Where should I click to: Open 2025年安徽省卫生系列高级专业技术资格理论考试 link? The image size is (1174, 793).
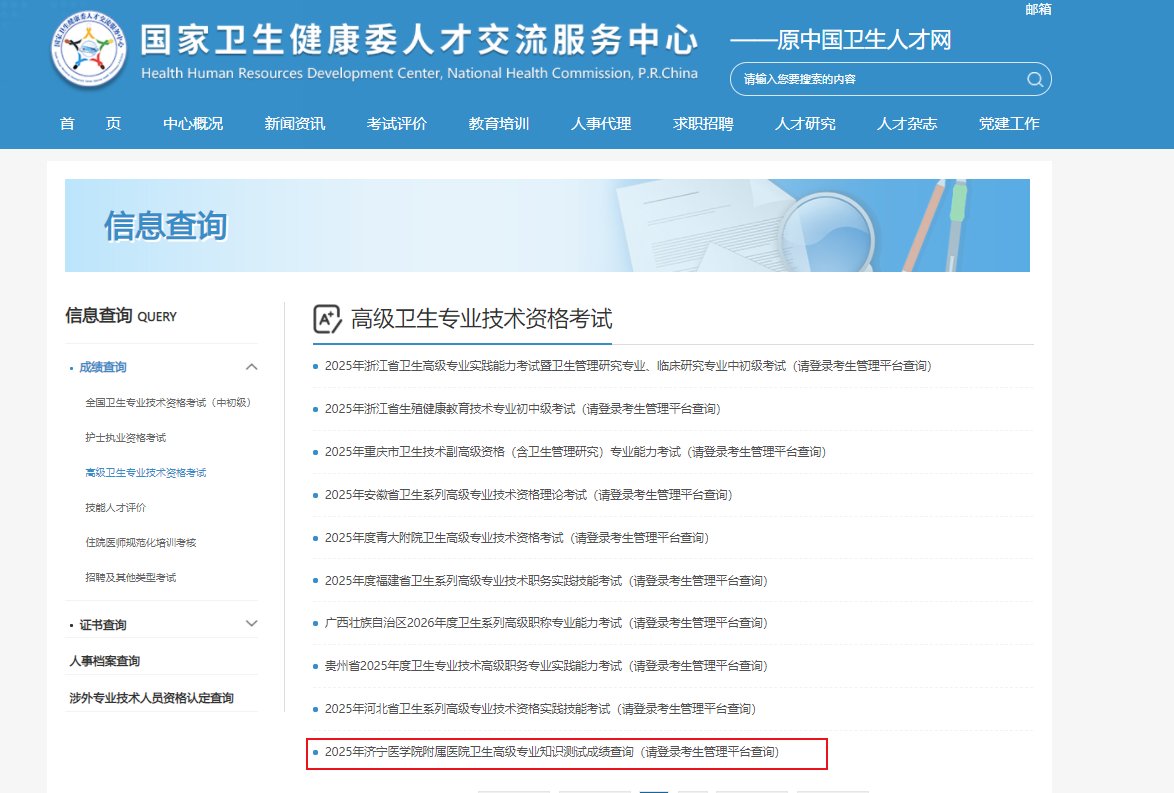point(529,495)
